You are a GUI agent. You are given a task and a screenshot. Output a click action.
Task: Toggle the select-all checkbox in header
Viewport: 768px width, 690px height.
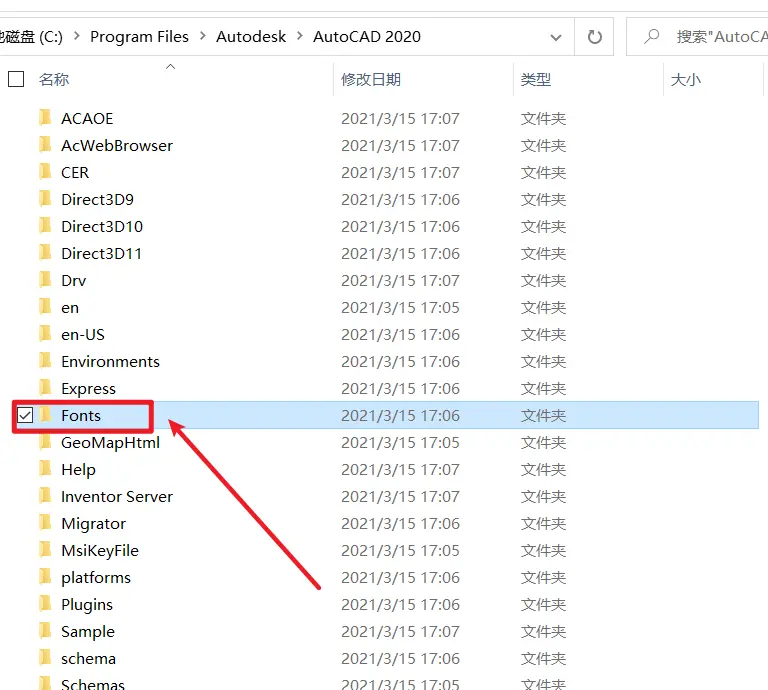point(16,79)
